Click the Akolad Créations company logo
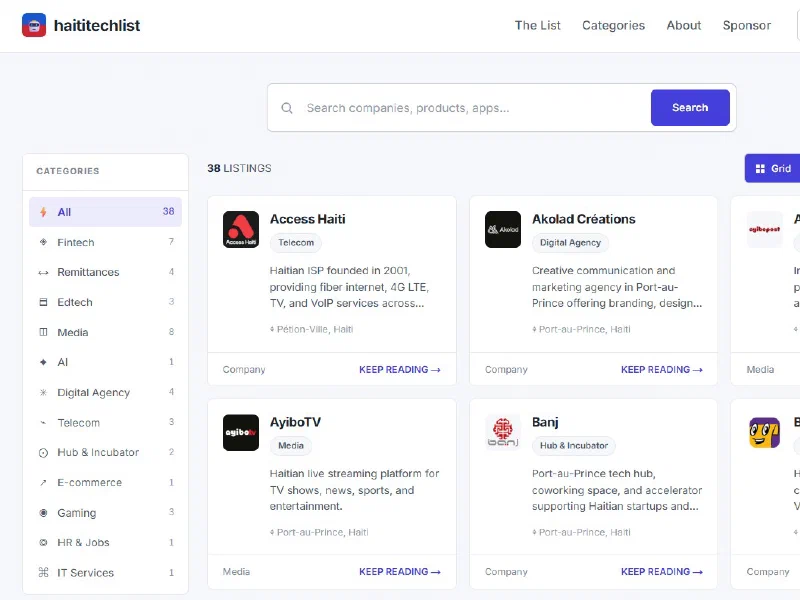This screenshot has width=800, height=600. (x=503, y=230)
